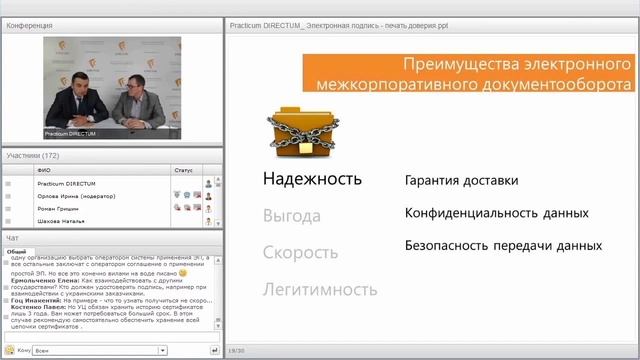
Task: Click the slide counter 19/30
Action: 236,351
